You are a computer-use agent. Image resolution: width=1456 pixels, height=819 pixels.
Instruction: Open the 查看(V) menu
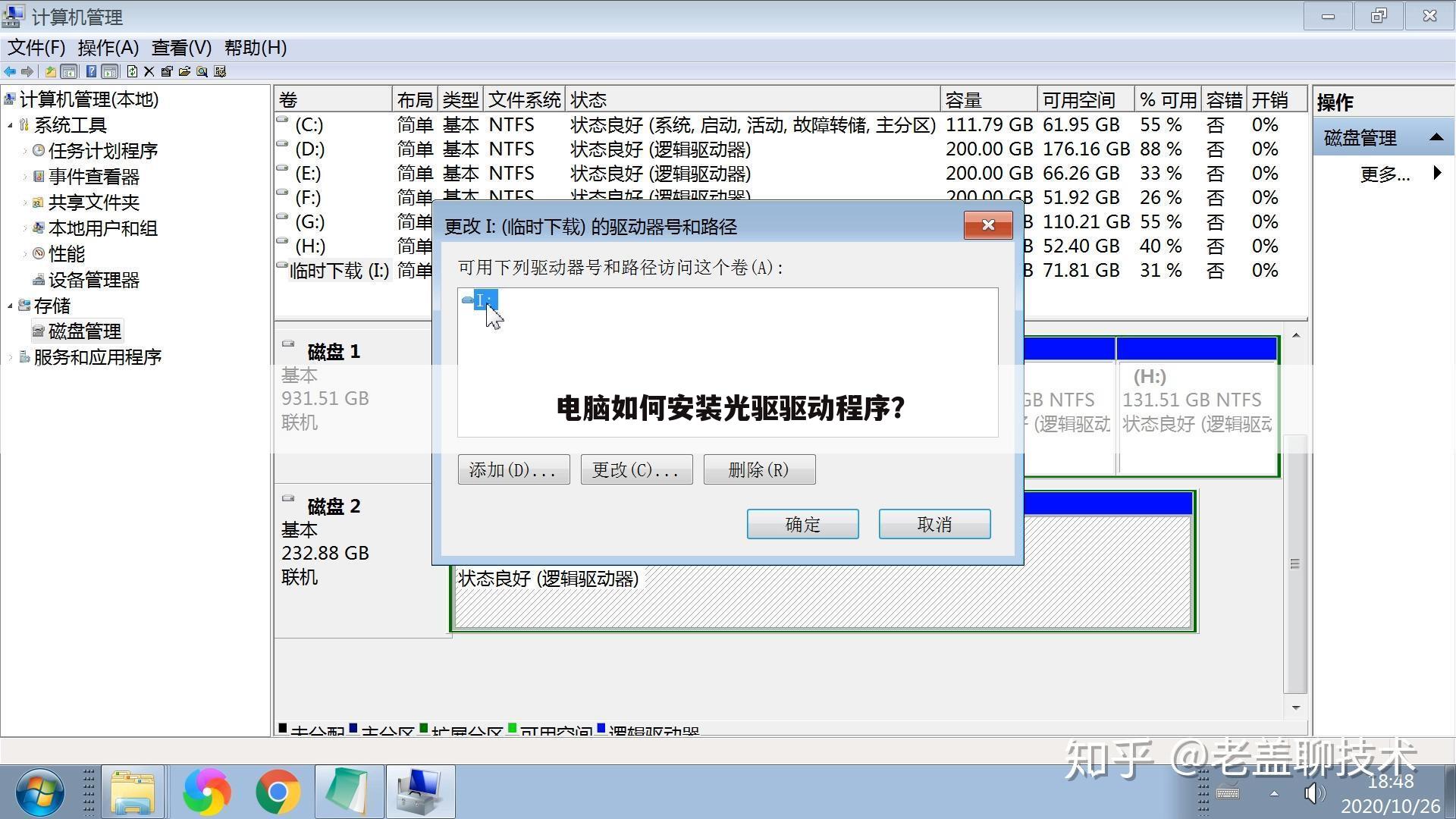(x=181, y=48)
